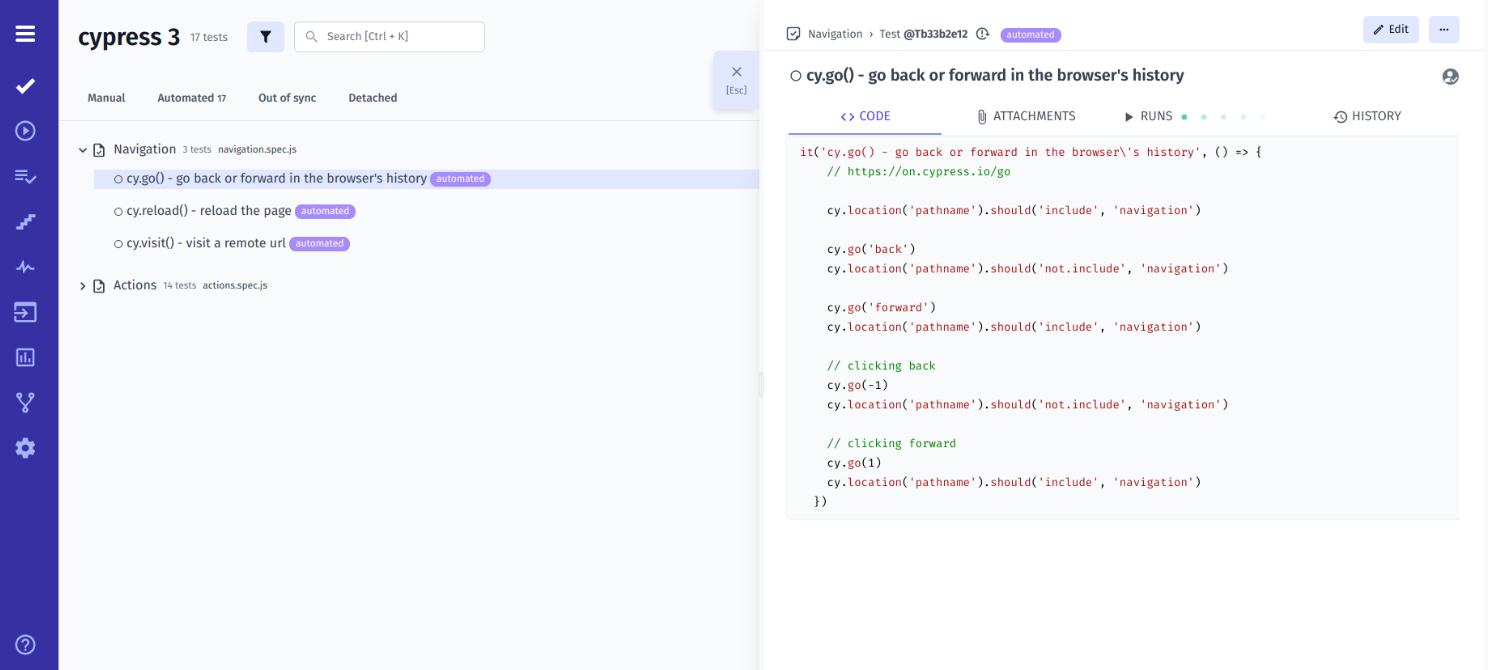Open the three-dots options menu
Screen dimensions: 1488x670
coord(1443,29)
